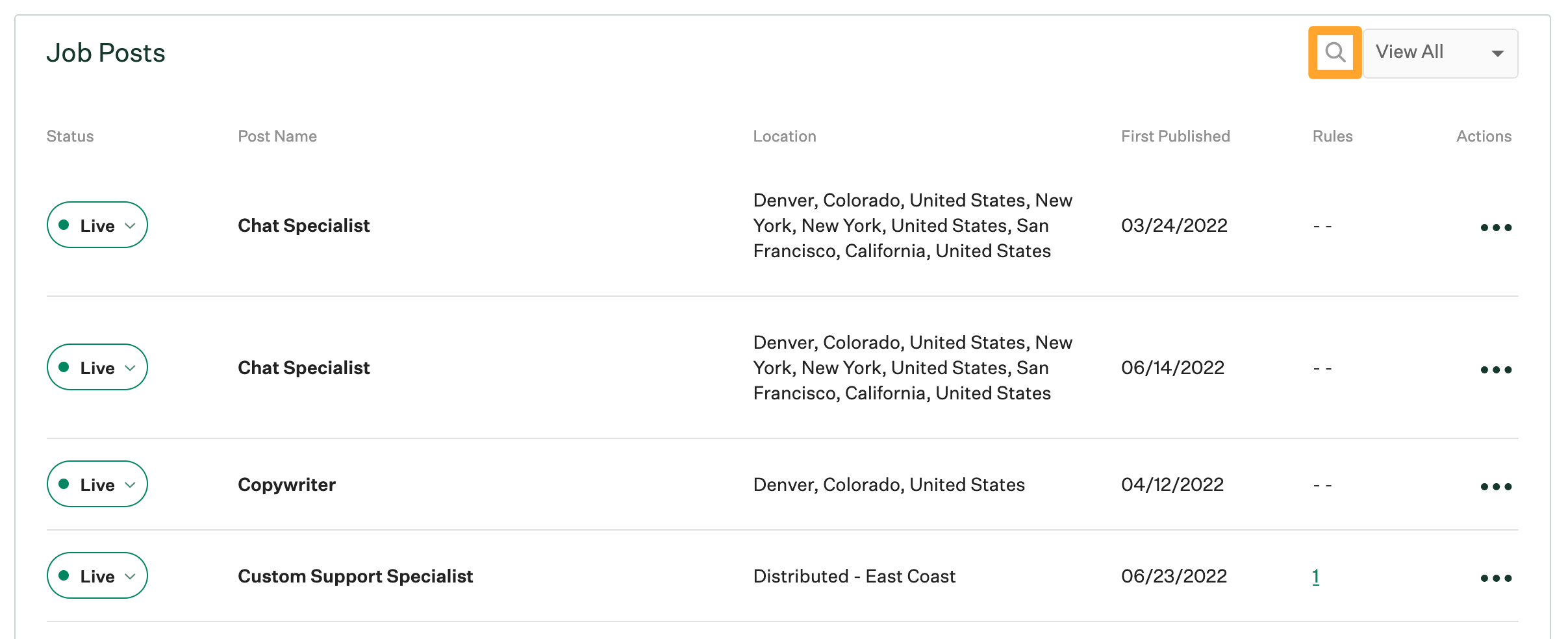Open actions menu for the second Chat Specialist

[x=1495, y=369]
